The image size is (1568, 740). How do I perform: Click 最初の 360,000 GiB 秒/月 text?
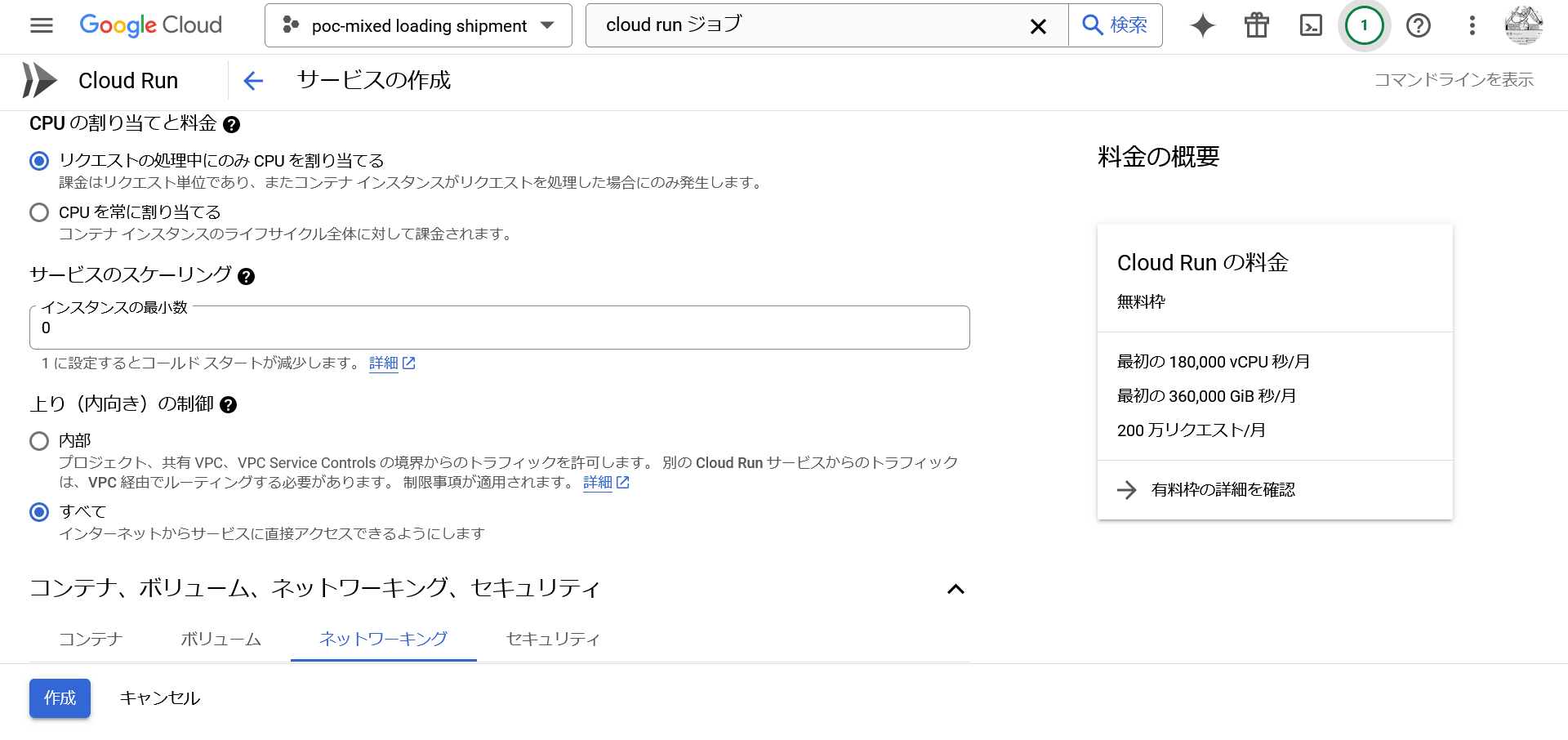[x=1206, y=396]
